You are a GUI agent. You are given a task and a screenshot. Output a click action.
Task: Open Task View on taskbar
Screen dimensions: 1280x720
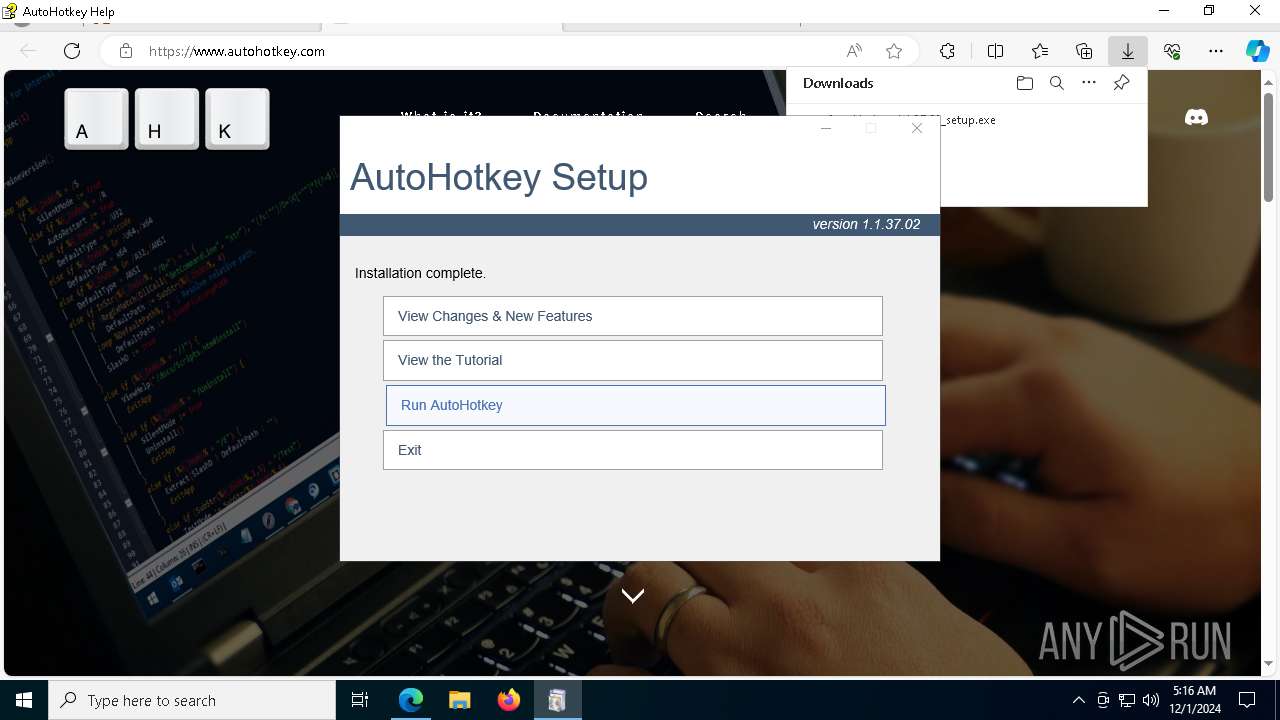click(x=360, y=700)
